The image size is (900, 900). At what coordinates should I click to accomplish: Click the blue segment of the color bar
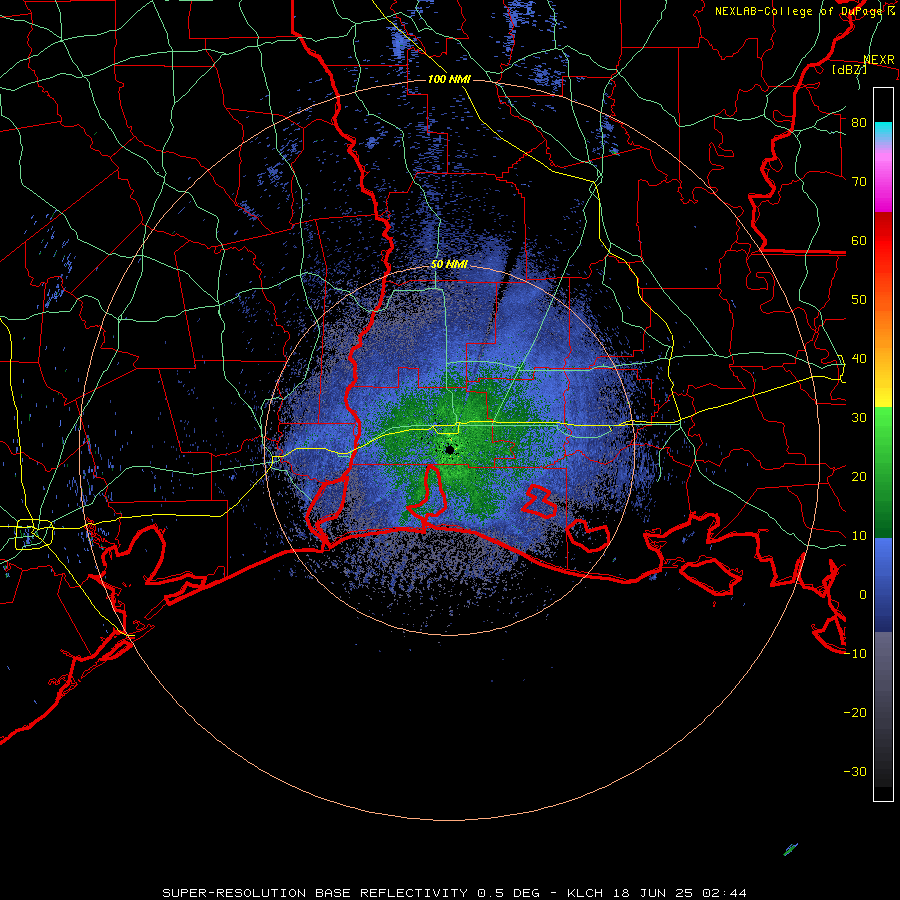883,584
